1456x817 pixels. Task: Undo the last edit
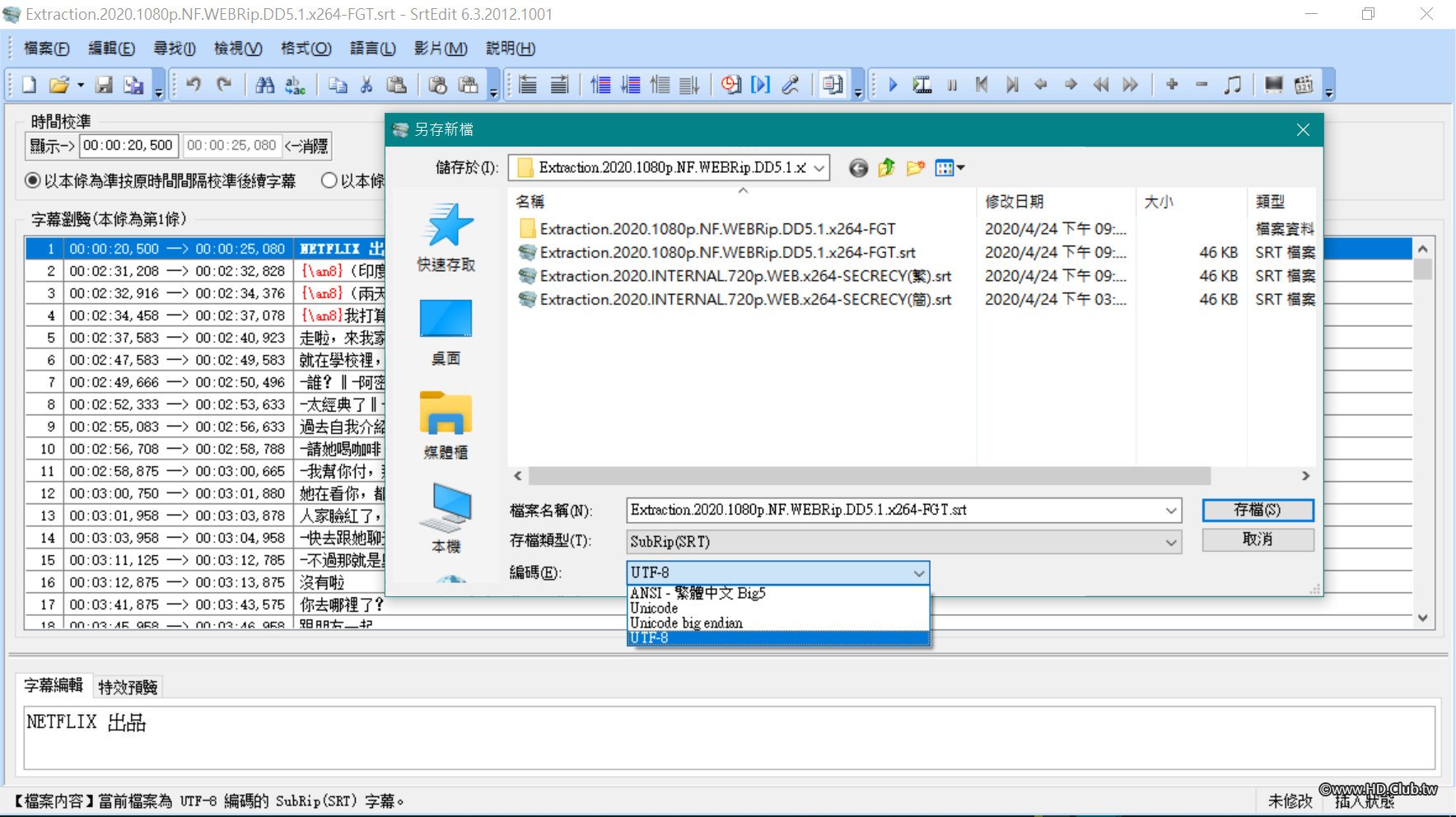[194, 85]
